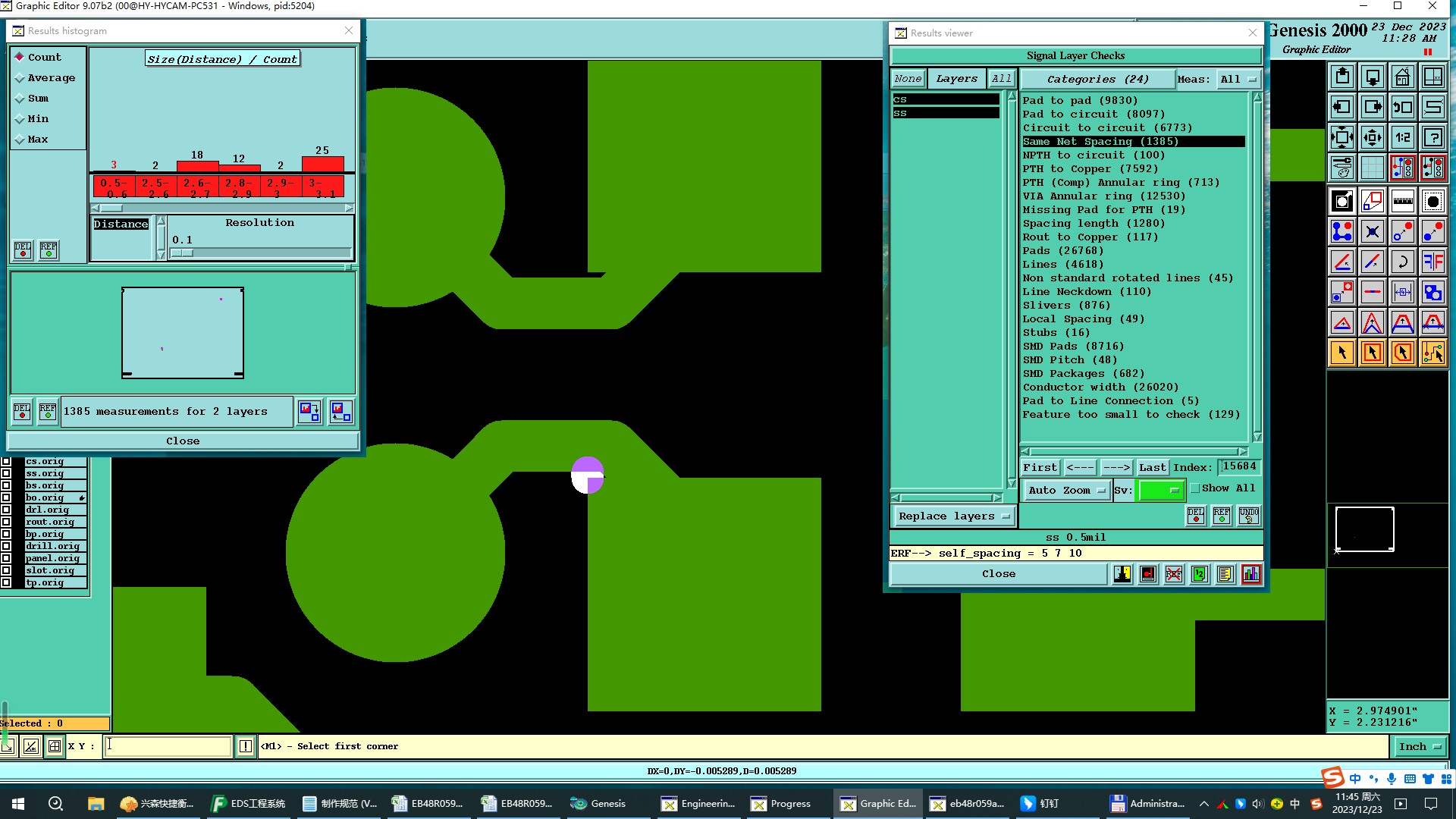Select the ruler measure tool
1456x819 pixels.
coord(1402,201)
